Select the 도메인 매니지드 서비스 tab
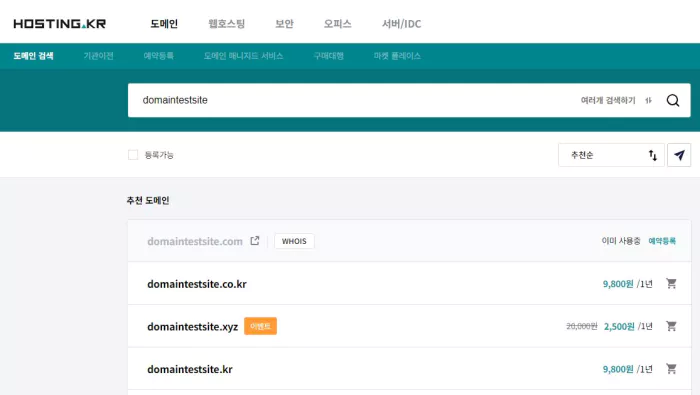The image size is (700, 395). click(243, 56)
